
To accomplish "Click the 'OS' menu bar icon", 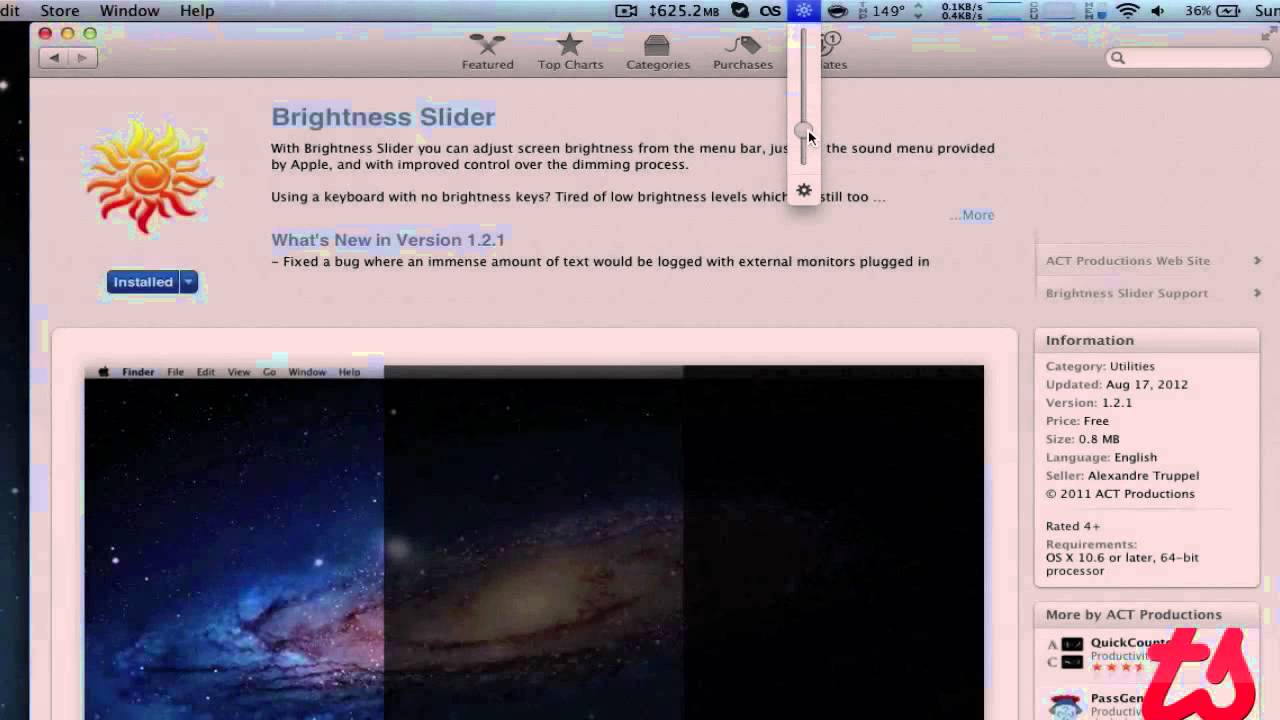I will coord(770,11).
